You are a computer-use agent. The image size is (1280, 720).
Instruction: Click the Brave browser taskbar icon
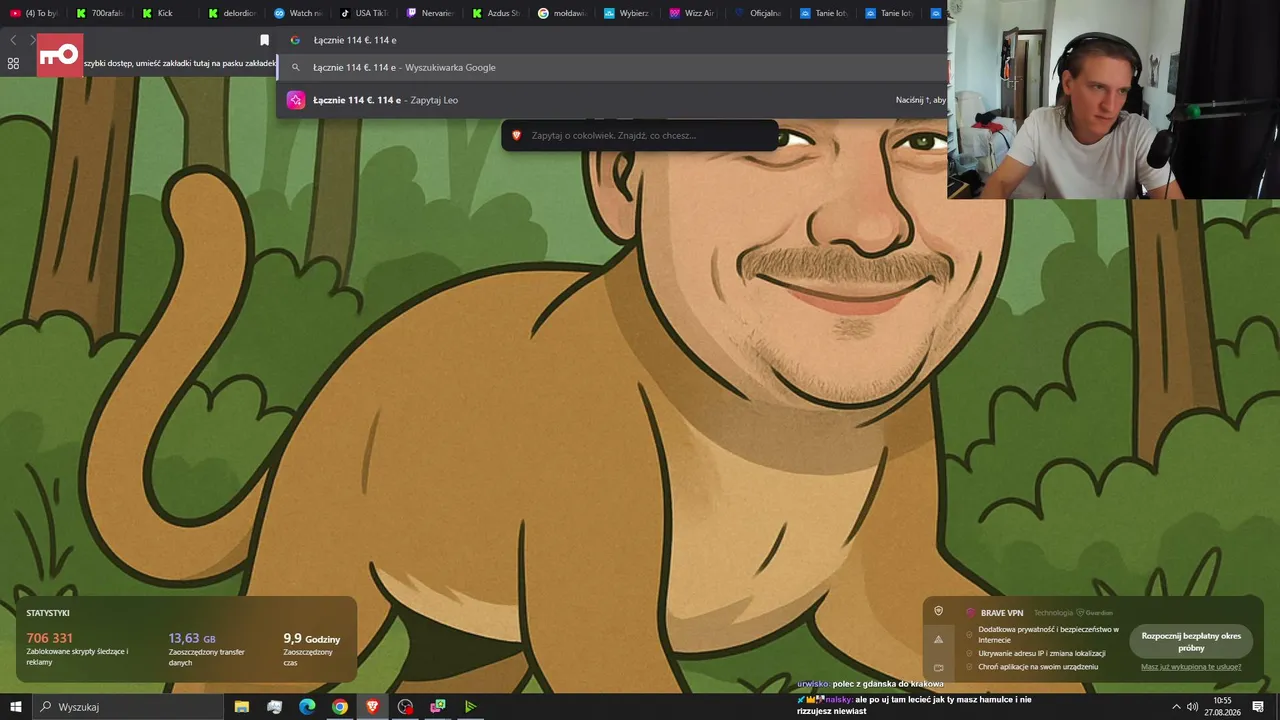coord(373,707)
